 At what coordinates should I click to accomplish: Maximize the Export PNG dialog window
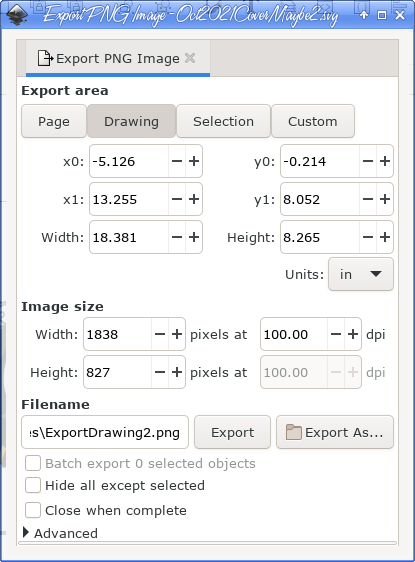point(382,15)
